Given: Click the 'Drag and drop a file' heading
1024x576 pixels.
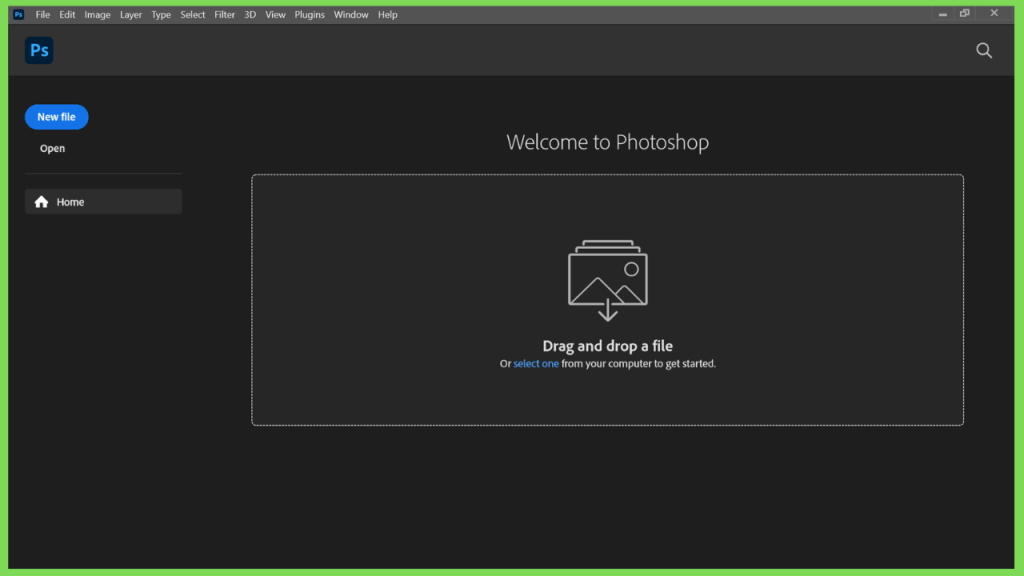Looking at the screenshot, I should coord(607,345).
